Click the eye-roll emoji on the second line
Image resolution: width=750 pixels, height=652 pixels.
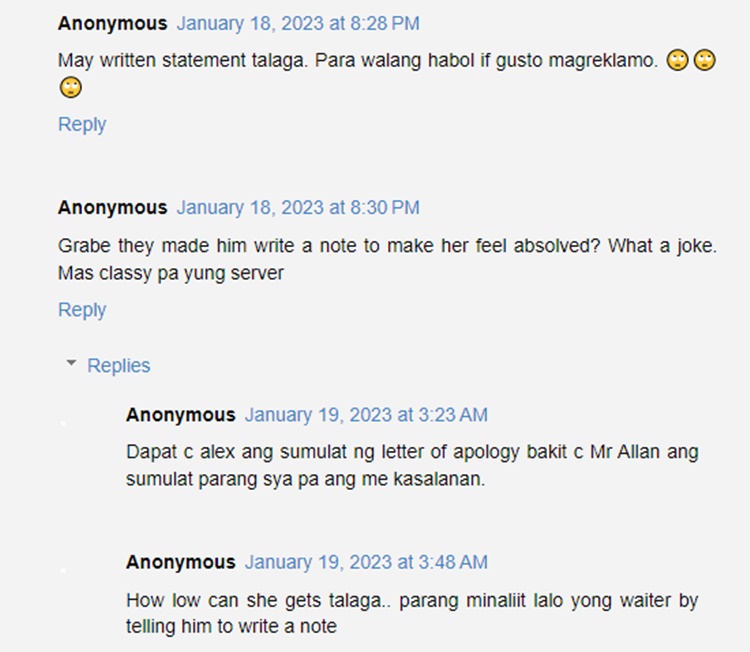71,88
